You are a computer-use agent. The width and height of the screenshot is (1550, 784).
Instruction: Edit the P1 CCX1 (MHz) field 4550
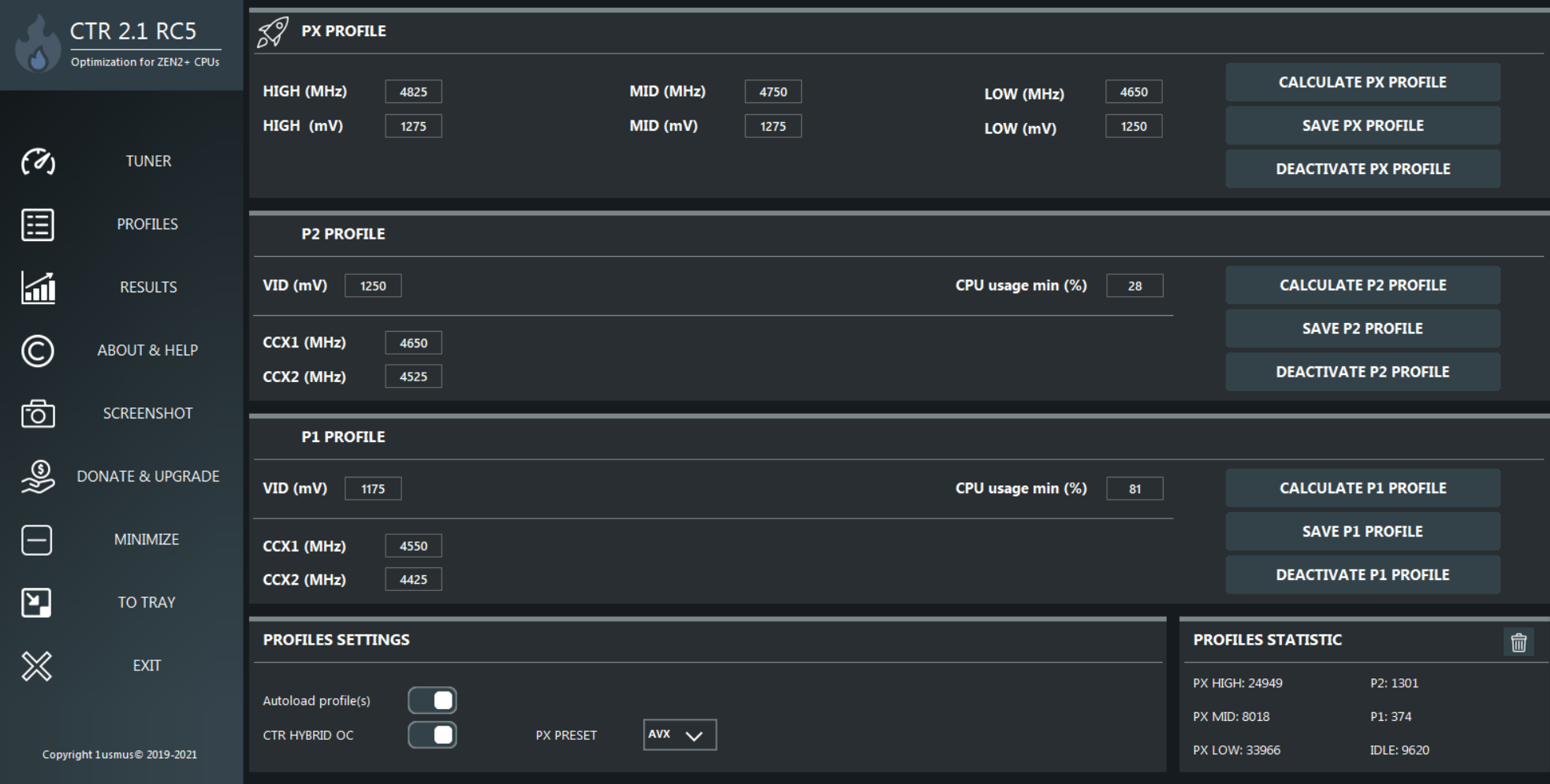(413, 545)
